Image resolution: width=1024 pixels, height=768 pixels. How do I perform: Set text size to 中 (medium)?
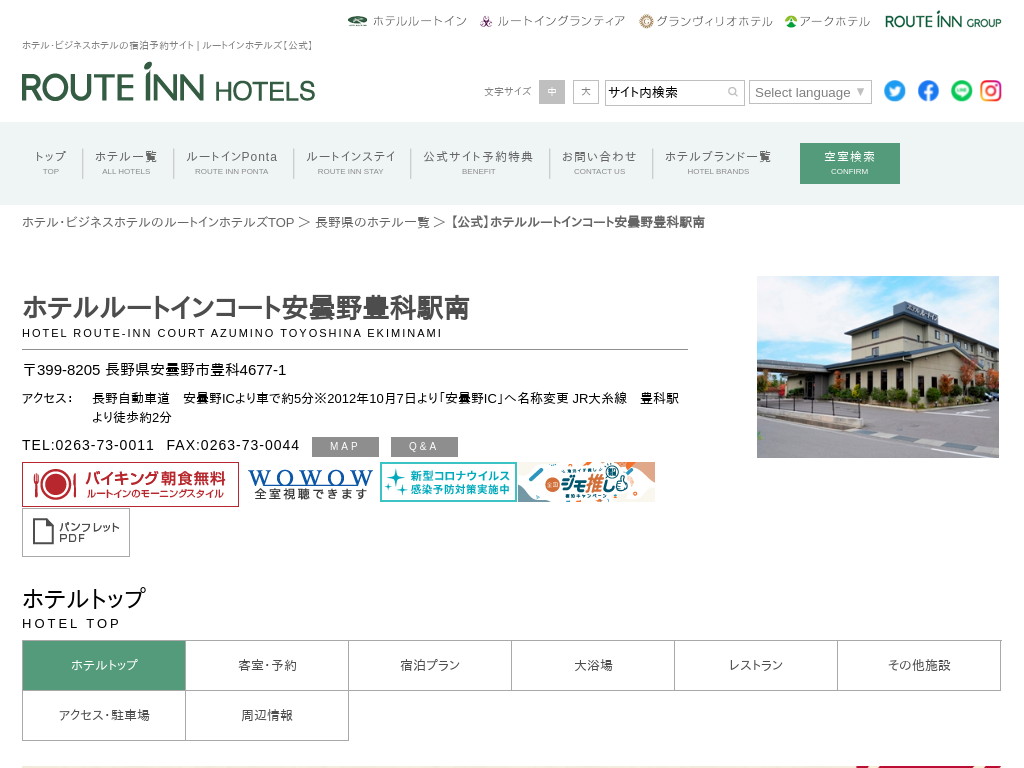552,92
